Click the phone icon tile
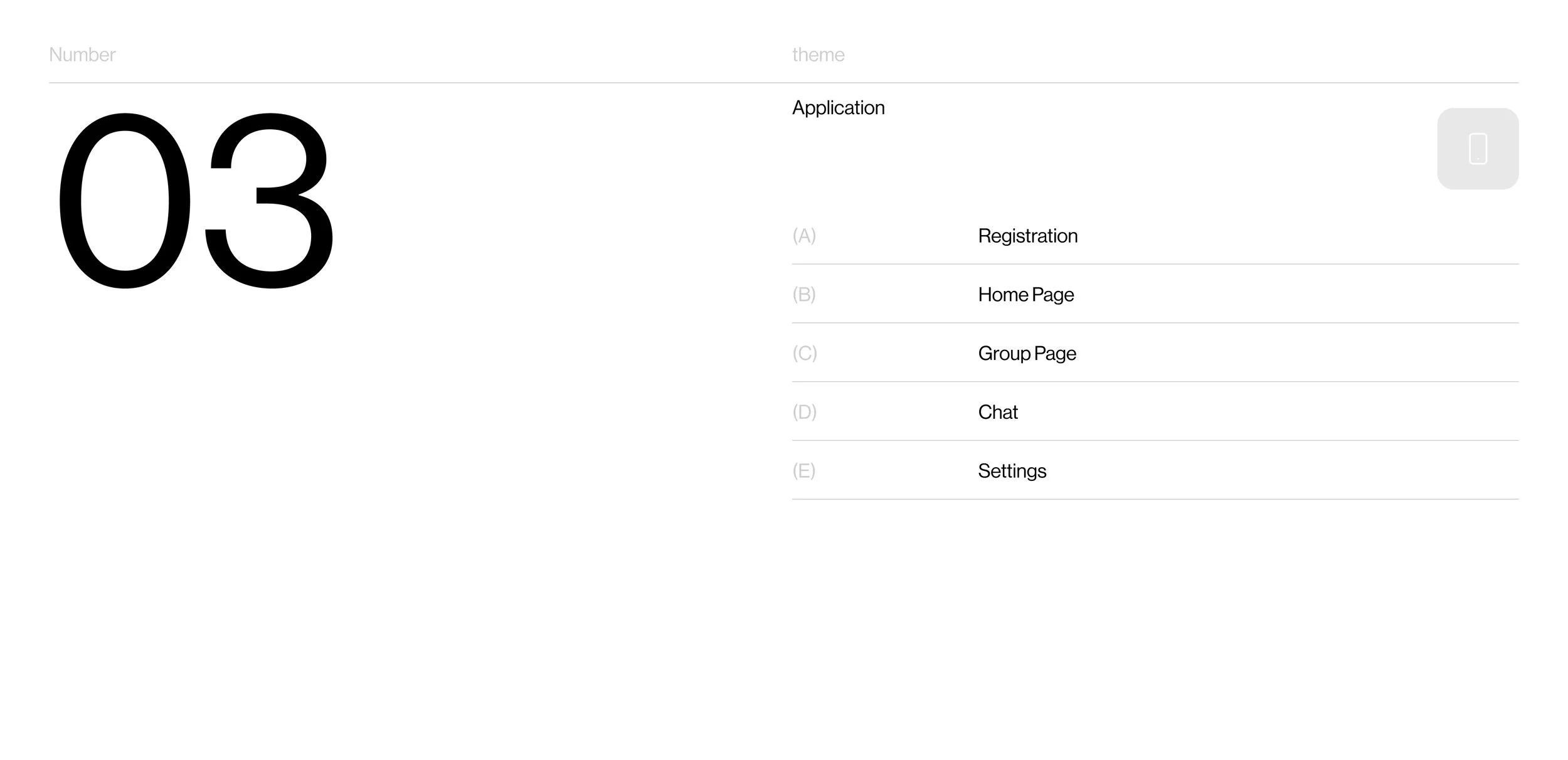 1477,149
